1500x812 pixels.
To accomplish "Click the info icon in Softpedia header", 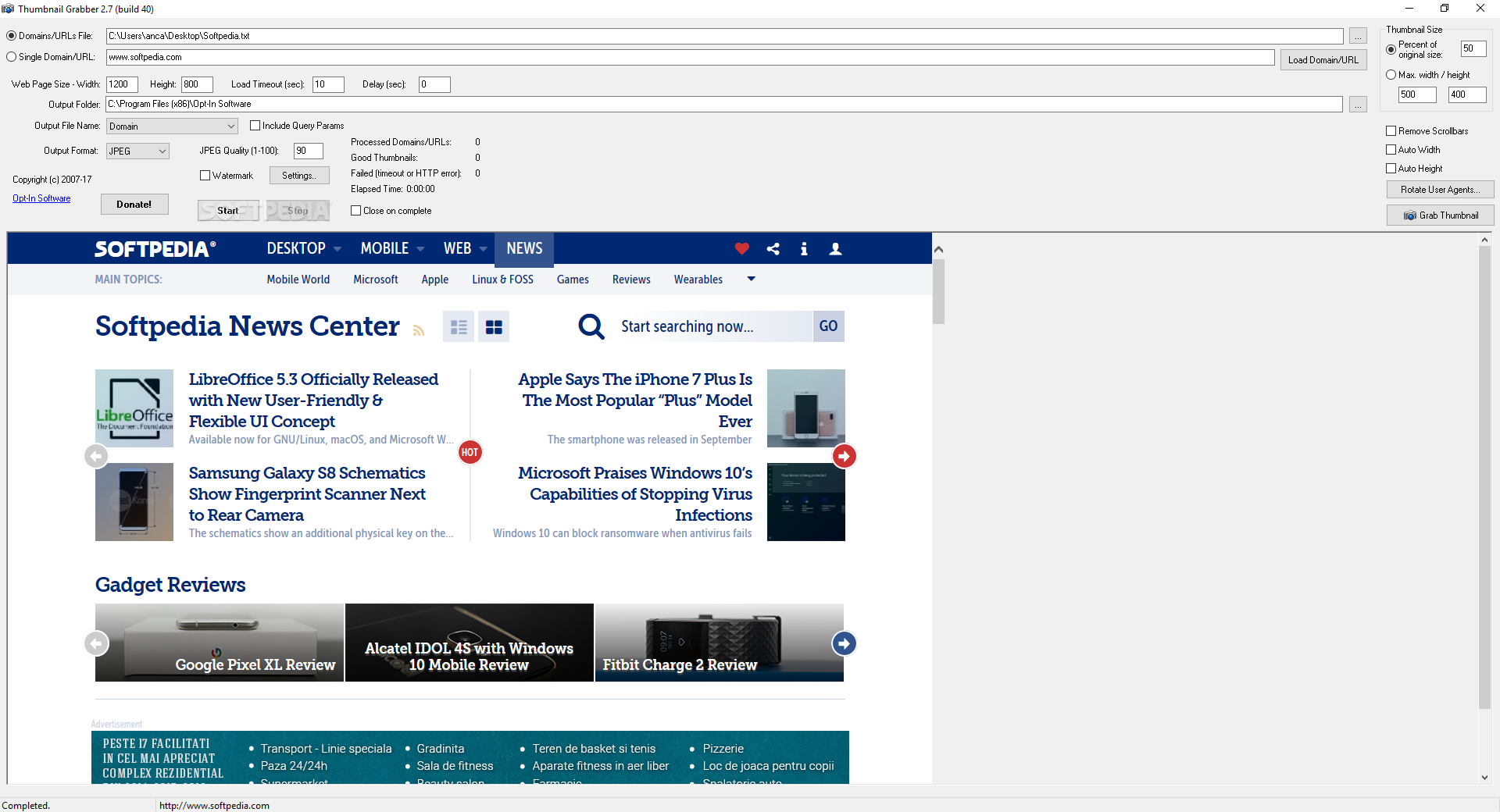I will pos(804,249).
